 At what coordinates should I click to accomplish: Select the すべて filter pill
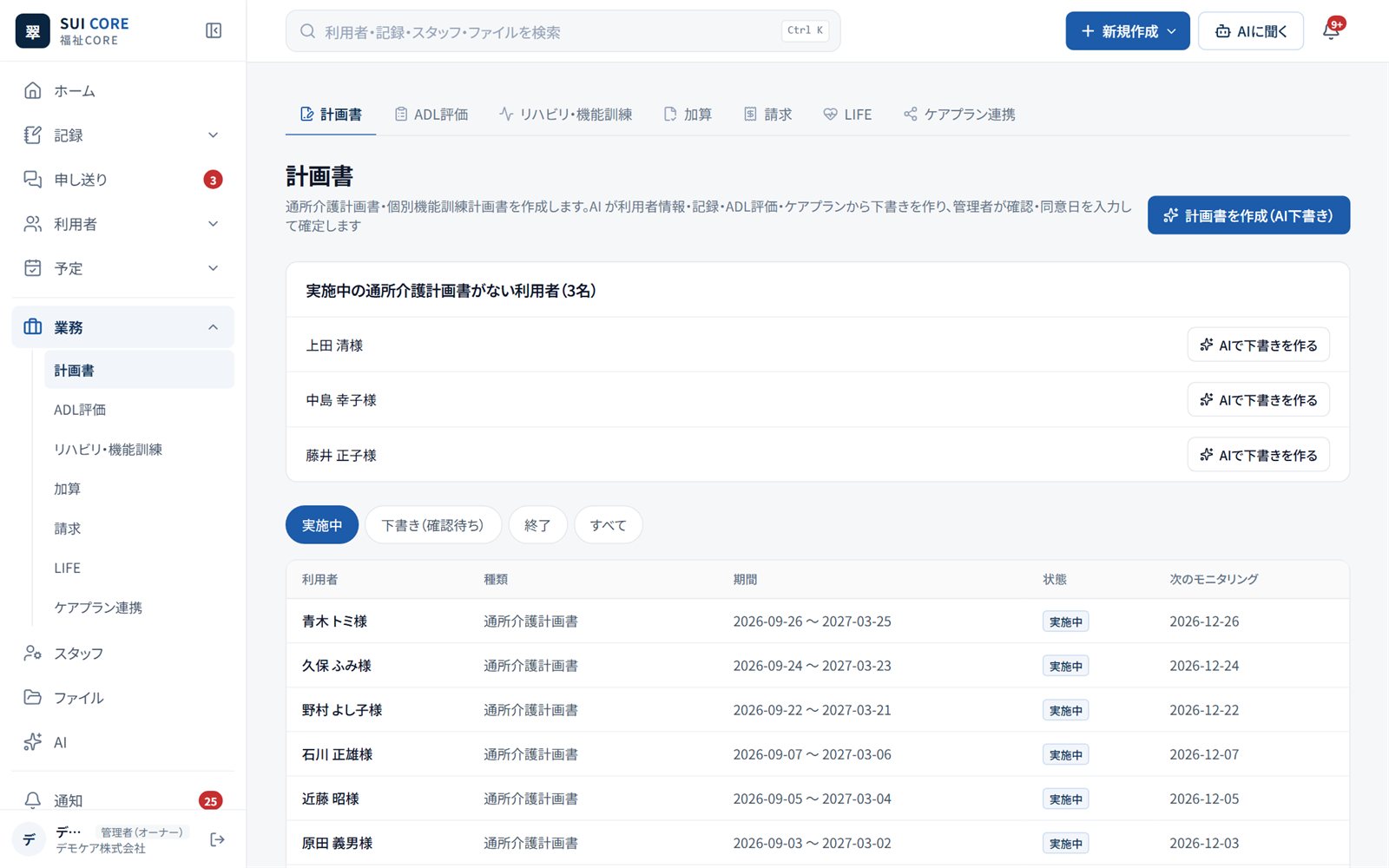point(609,525)
